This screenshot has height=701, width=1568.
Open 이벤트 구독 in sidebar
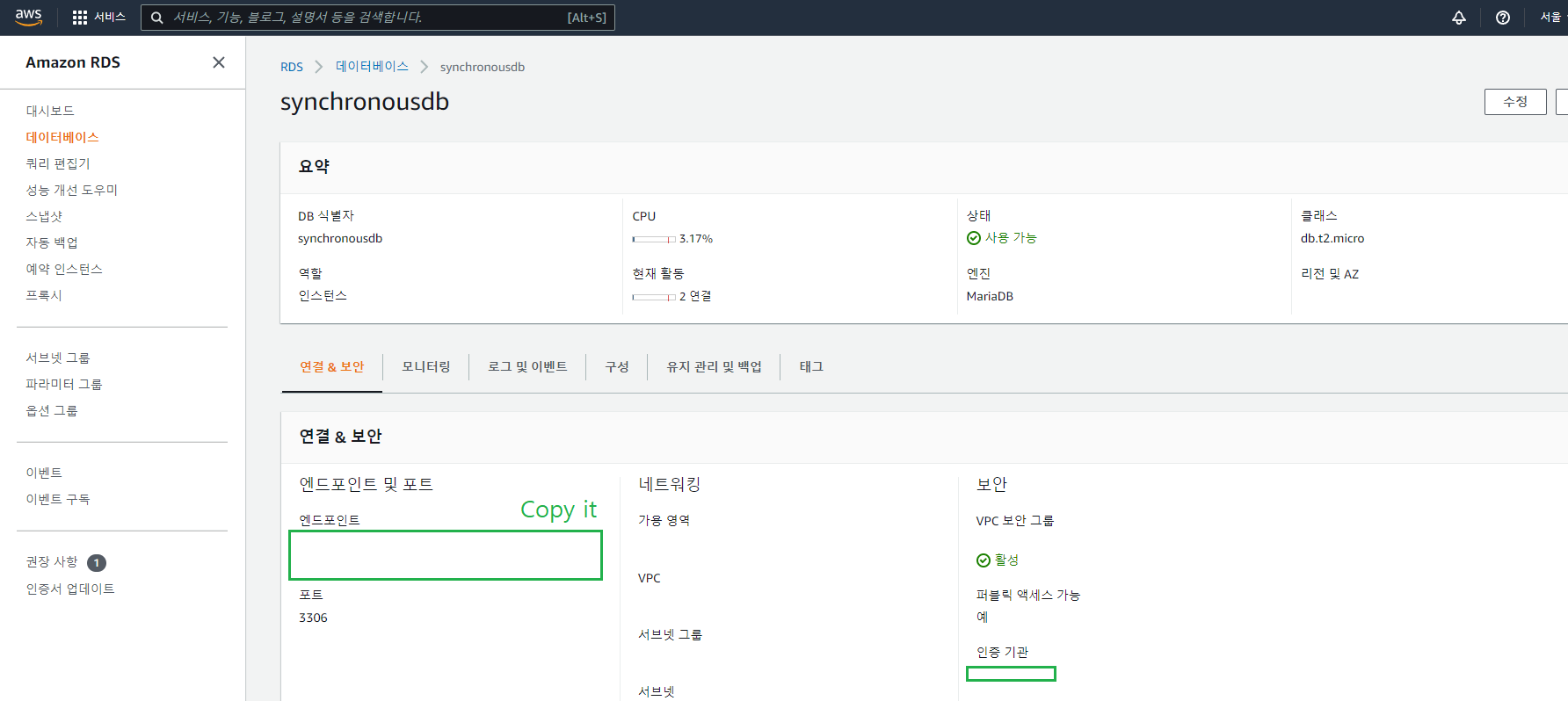click(58, 499)
